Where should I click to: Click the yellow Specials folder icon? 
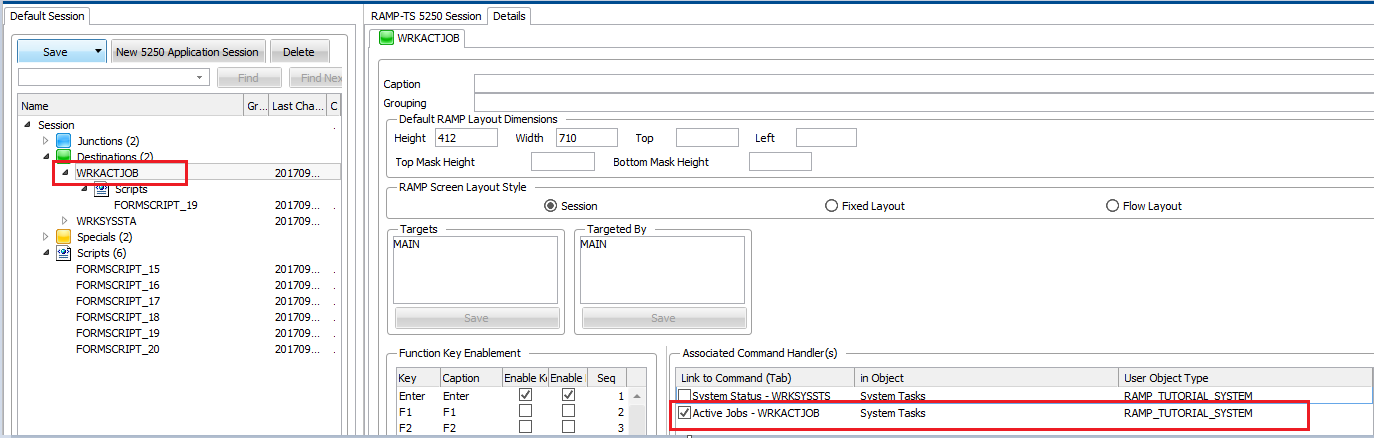pos(64,237)
